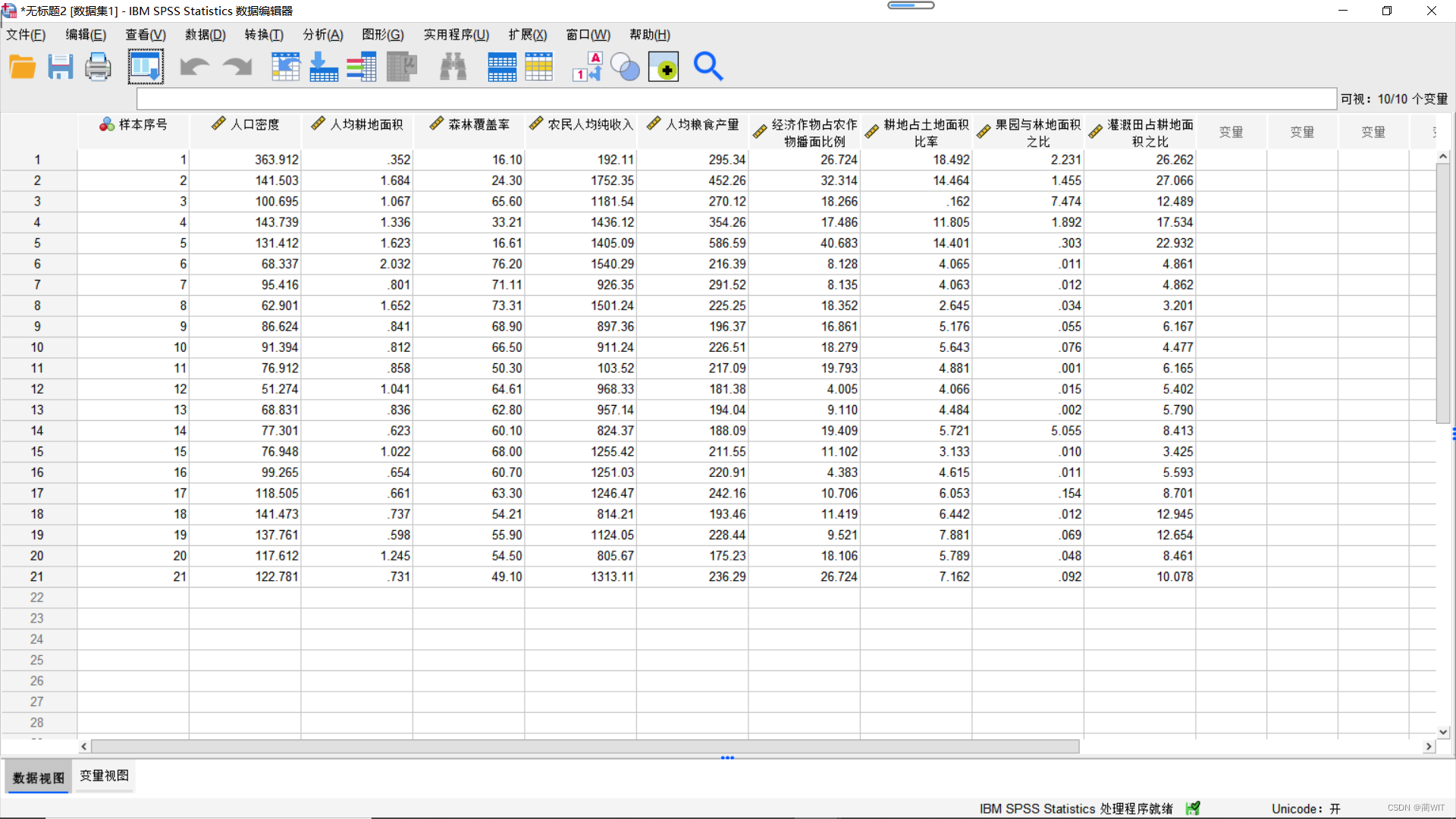Click the Find binoculars icon

click(453, 67)
